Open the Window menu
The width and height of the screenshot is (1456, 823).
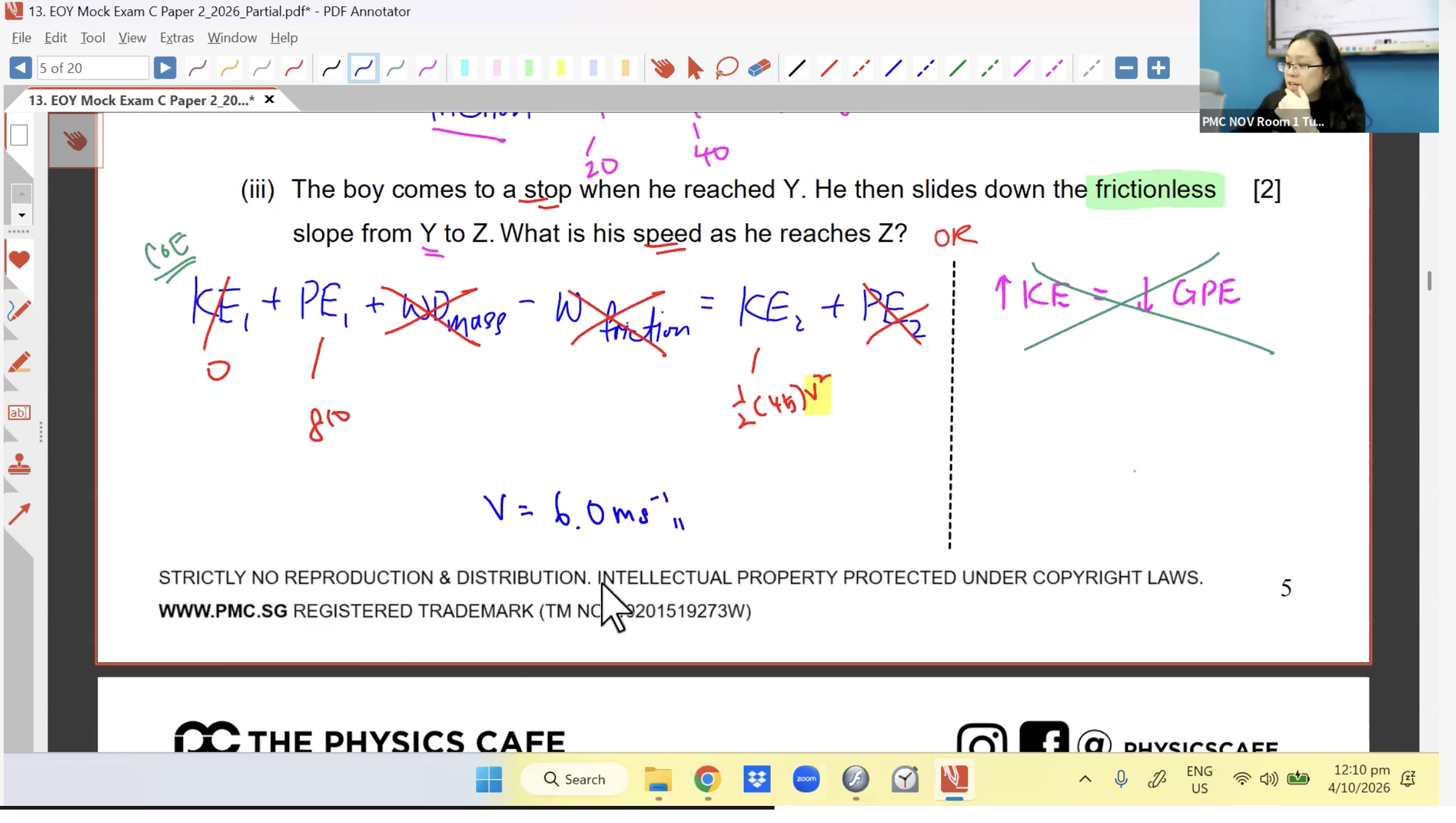pos(232,37)
